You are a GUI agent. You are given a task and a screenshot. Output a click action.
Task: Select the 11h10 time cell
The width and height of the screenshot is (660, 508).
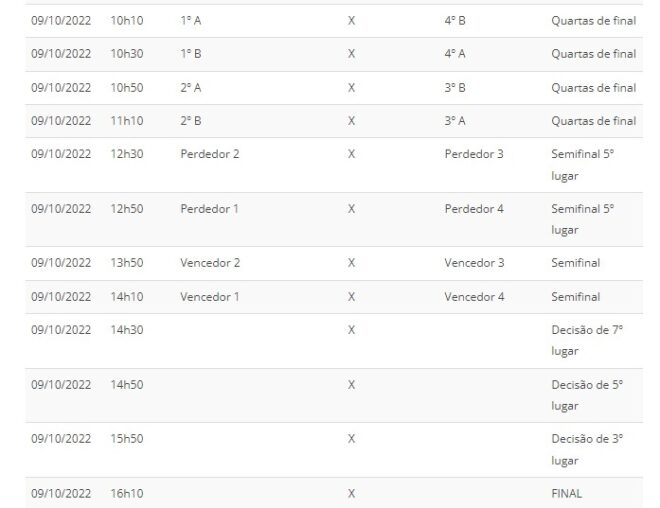coord(126,121)
